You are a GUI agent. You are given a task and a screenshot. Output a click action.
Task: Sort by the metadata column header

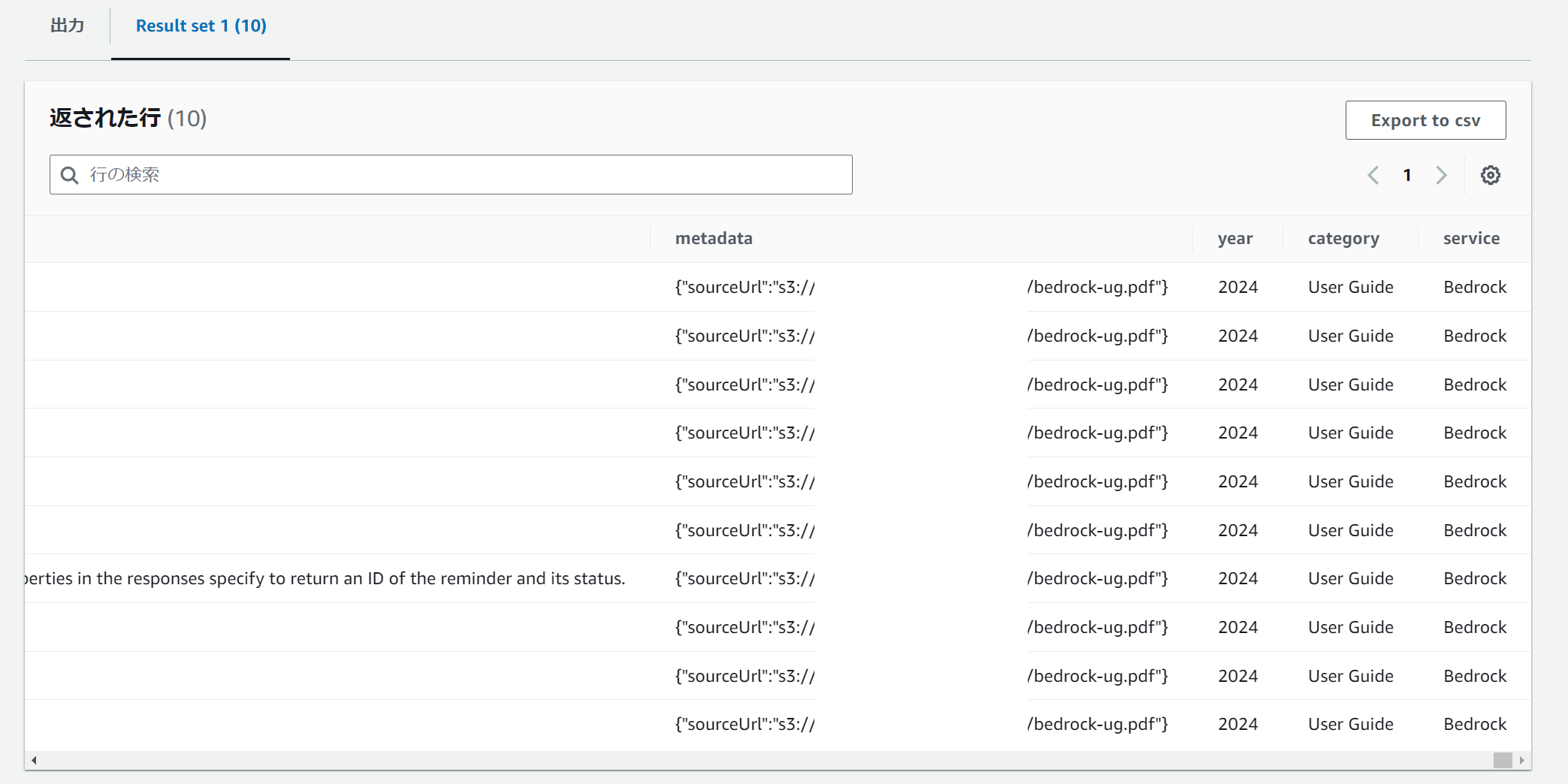(713, 238)
